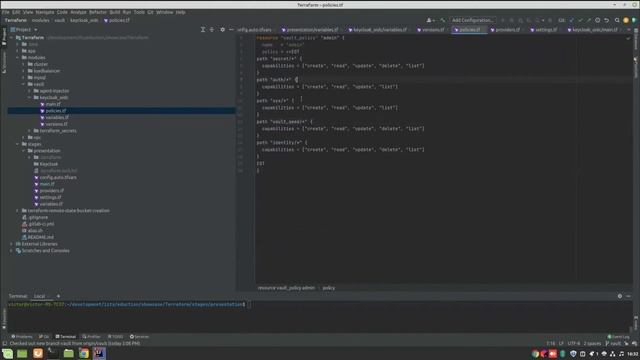Click the rollback undo icon
Screen dimensions: 640x360
607,20
